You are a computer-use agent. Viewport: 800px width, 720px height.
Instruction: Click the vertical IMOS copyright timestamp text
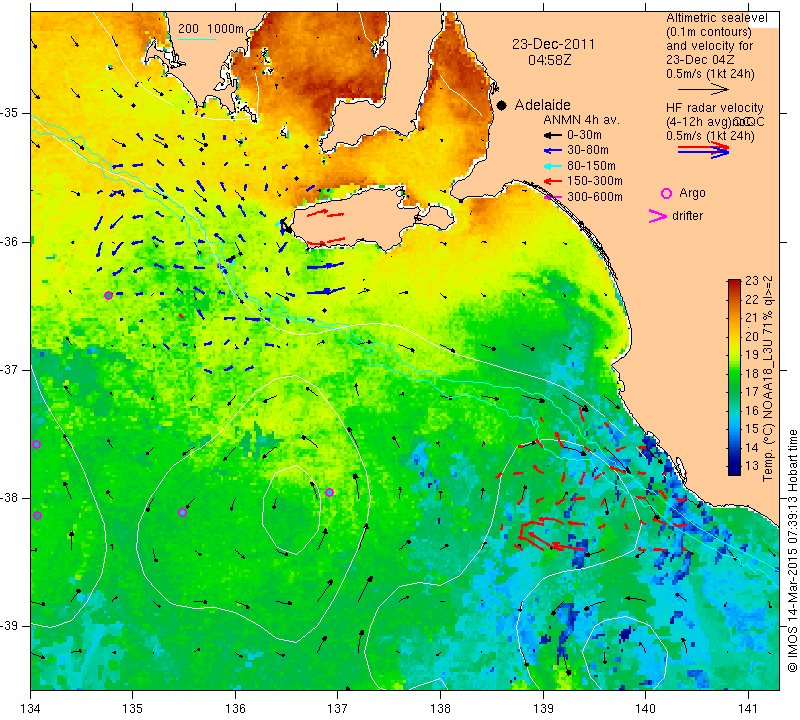coord(792,550)
